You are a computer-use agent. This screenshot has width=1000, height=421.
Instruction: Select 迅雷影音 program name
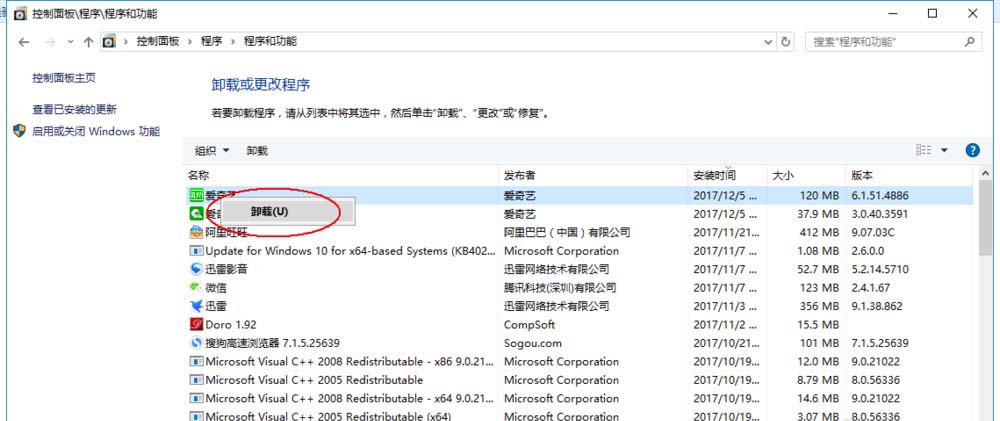pos(226,269)
